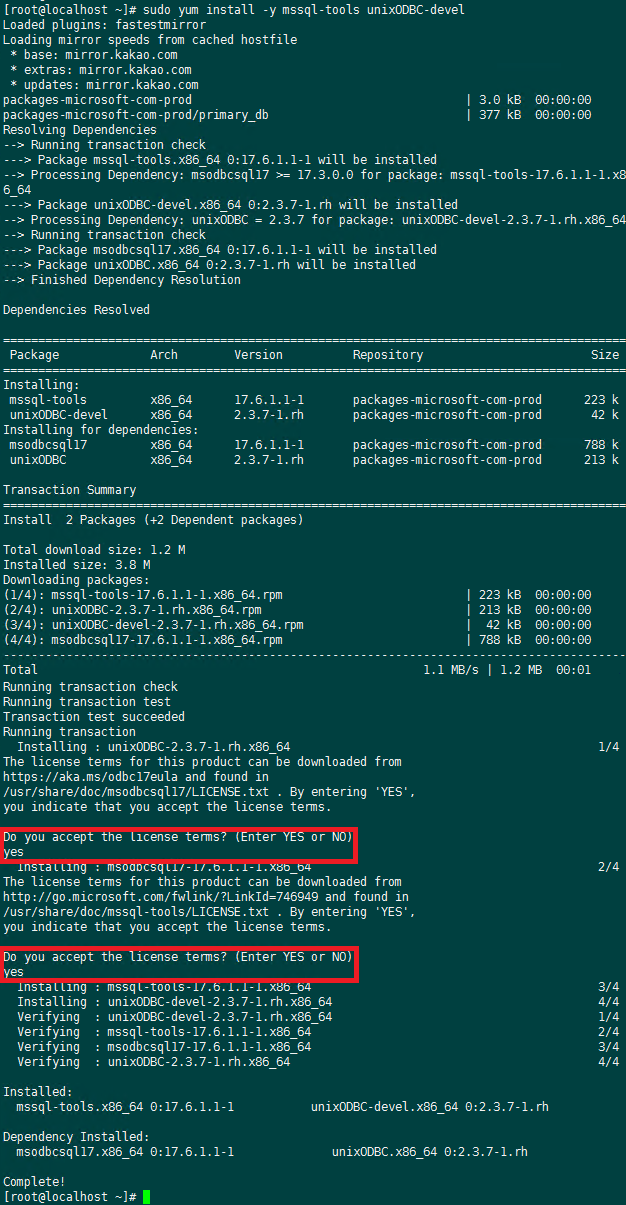The width and height of the screenshot is (626, 1205).
Task: Click the "Total download size: 1.2 M" line
Action: [x=94, y=550]
